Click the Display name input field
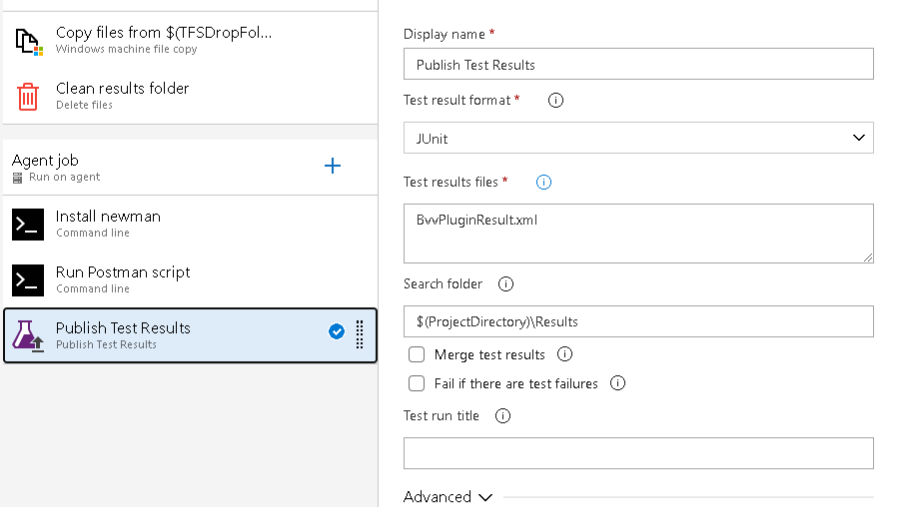900x507 pixels. [x=638, y=64]
